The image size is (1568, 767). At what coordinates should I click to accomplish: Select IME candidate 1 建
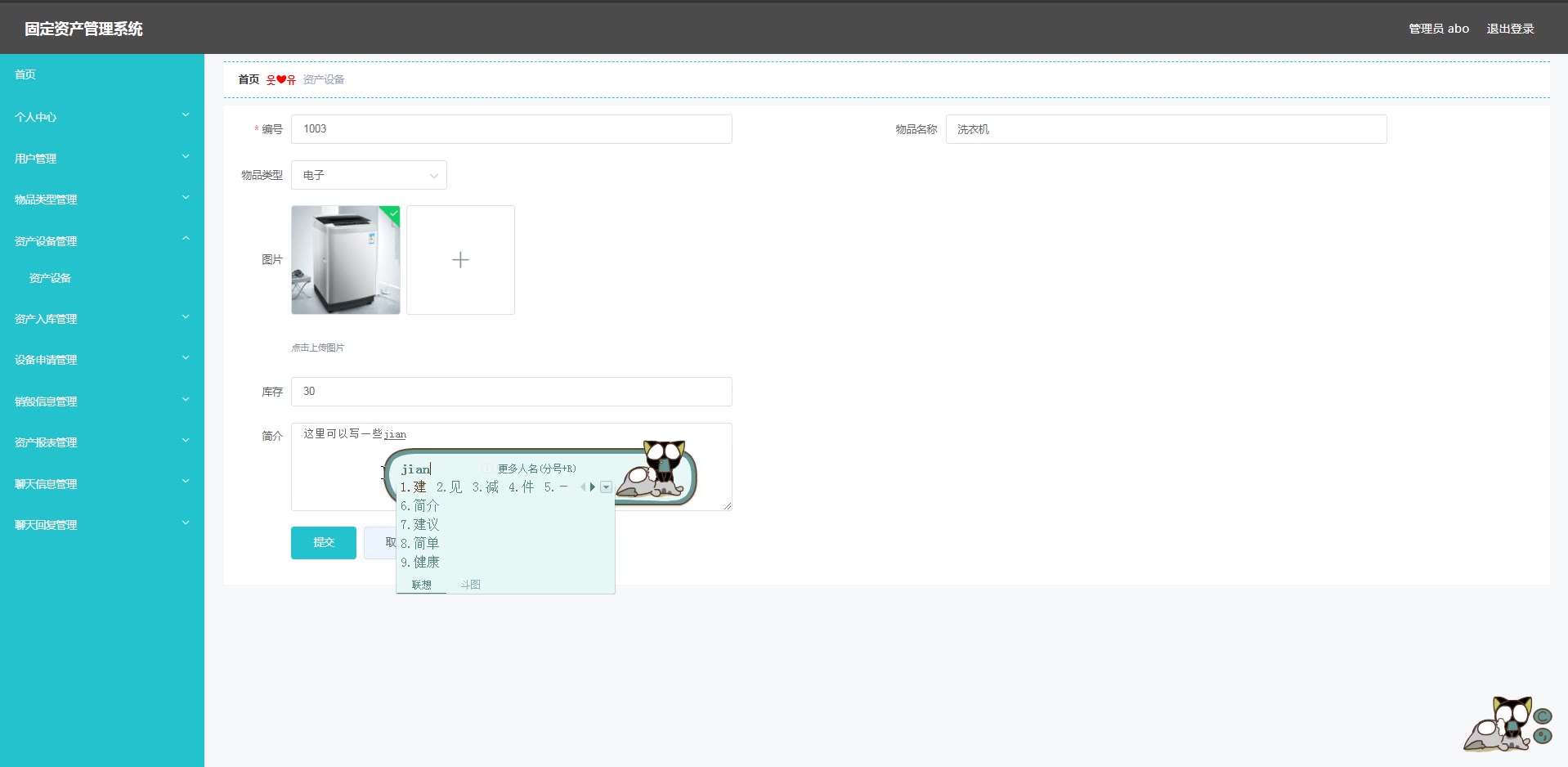[x=414, y=487]
